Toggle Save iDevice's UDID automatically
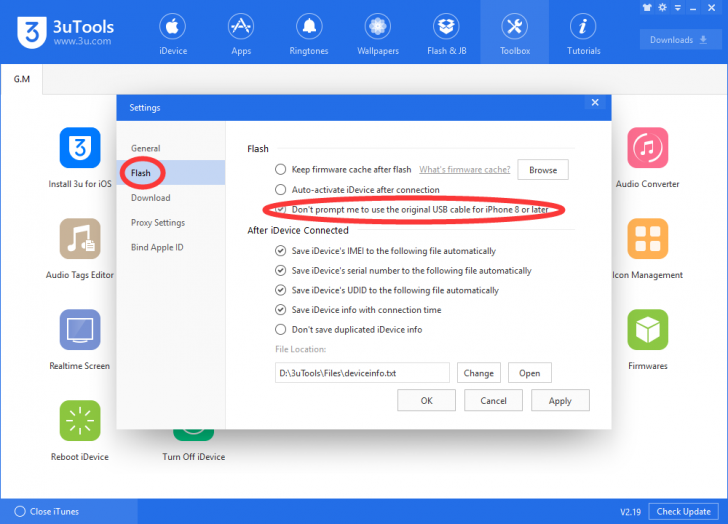This screenshot has width=728, height=524. click(x=280, y=290)
